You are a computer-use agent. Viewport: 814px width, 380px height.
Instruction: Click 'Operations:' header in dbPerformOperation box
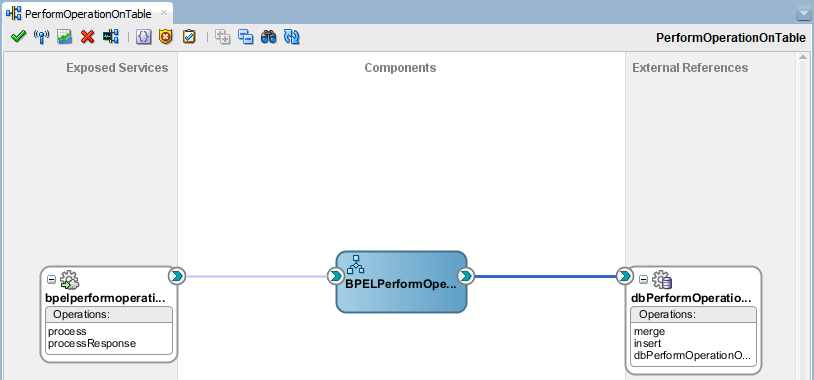pos(694,315)
